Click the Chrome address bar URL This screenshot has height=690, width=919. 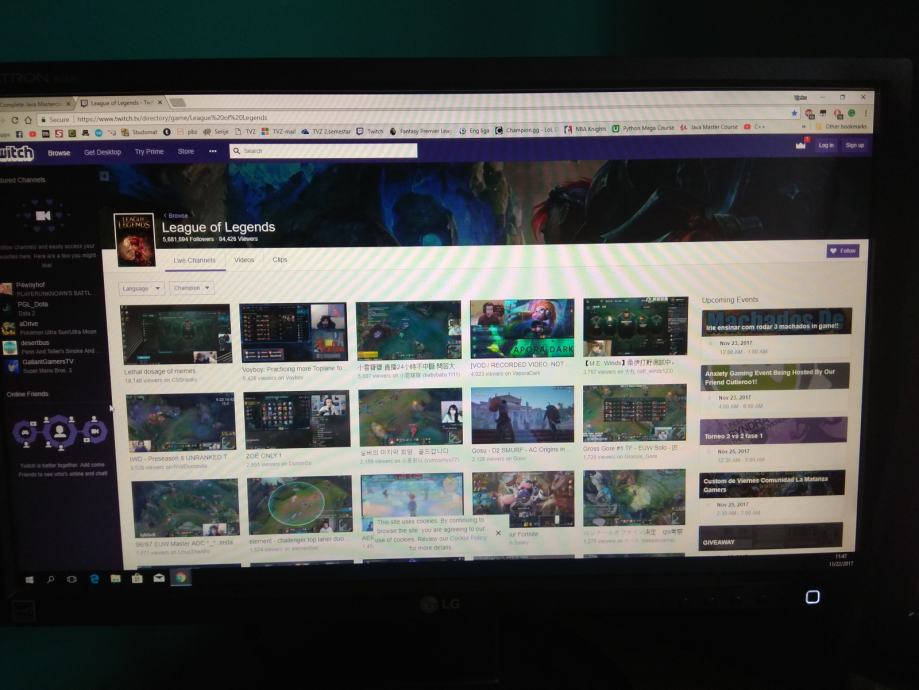[172, 118]
